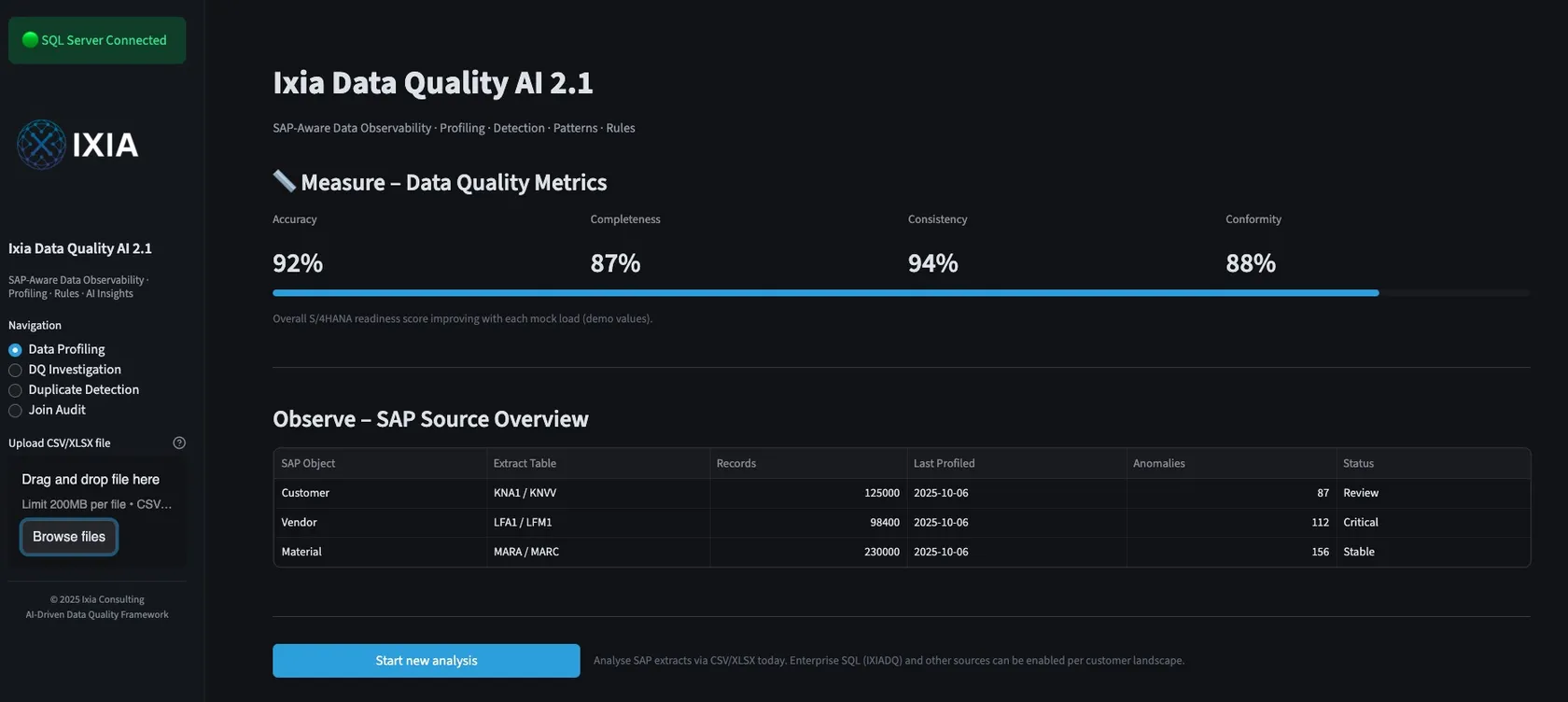Click the Stable status cell
Image resolution: width=1568 pixels, height=702 pixels.
[1433, 552]
